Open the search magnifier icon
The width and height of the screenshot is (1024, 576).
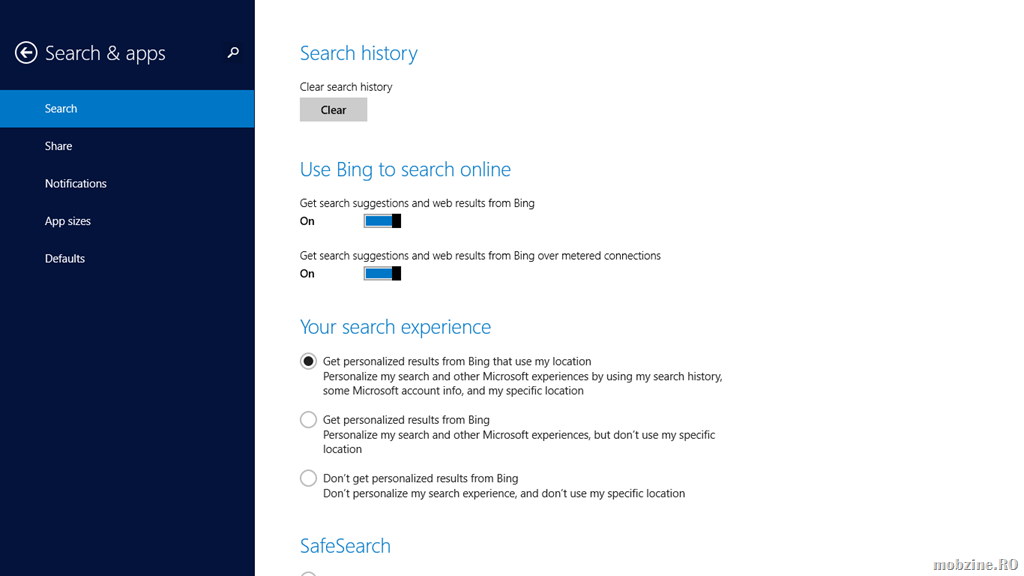point(232,53)
